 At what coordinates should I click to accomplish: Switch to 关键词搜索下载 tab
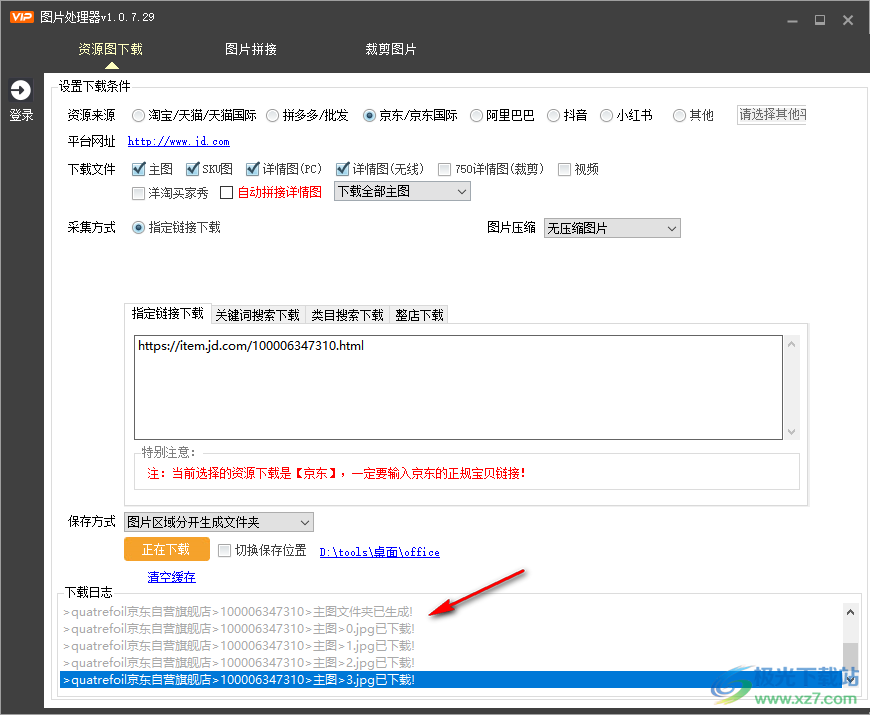257,314
